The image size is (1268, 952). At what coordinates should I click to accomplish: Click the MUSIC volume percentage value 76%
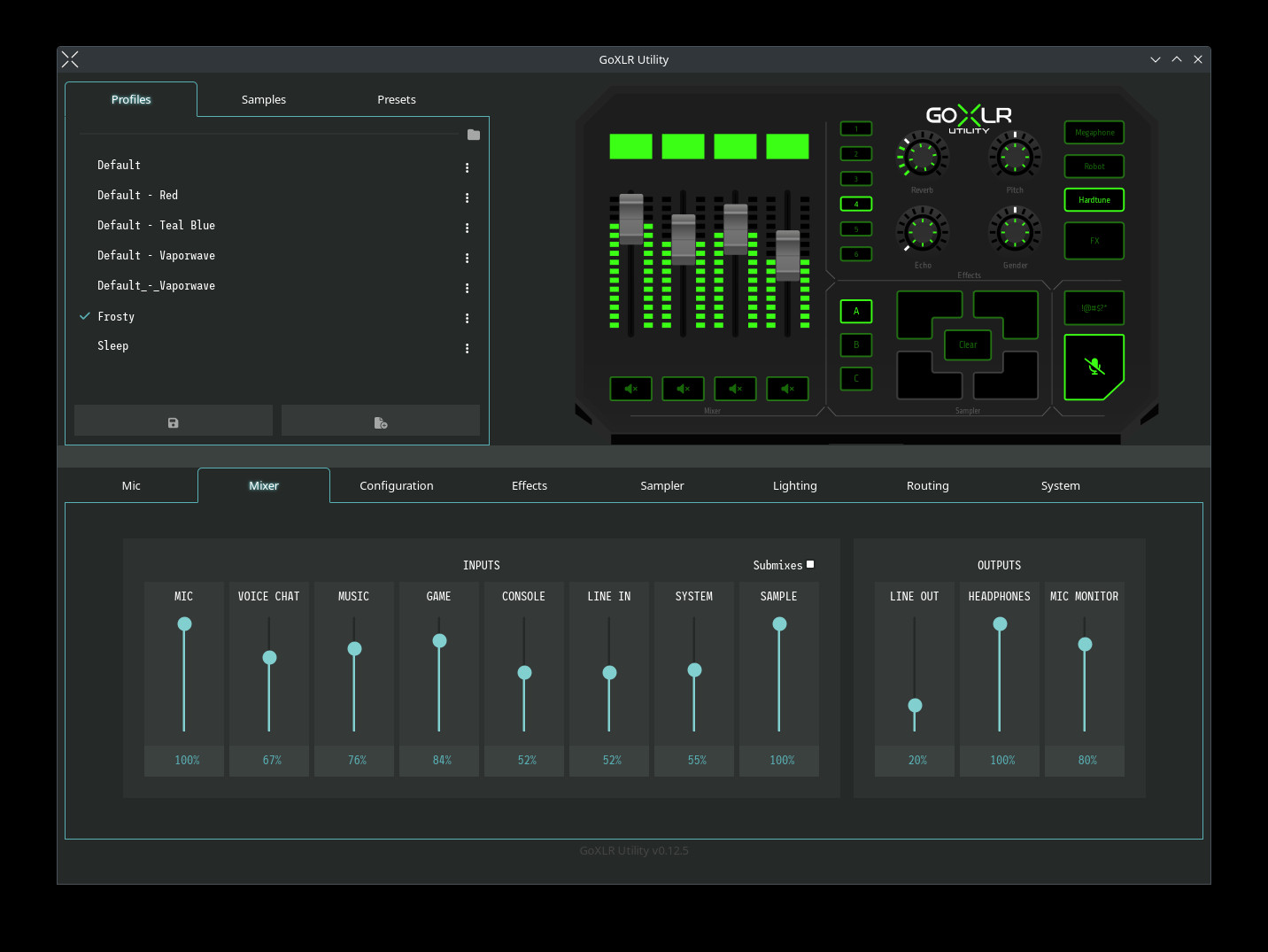[357, 760]
